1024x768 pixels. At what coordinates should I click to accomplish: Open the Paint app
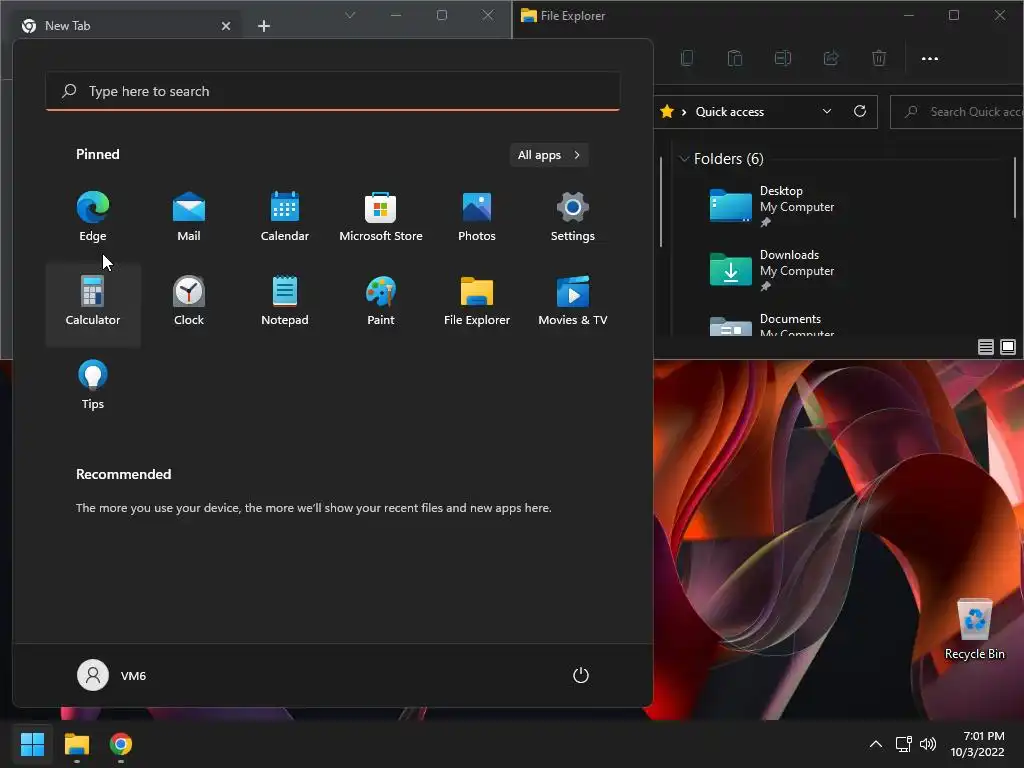pyautogui.click(x=381, y=301)
